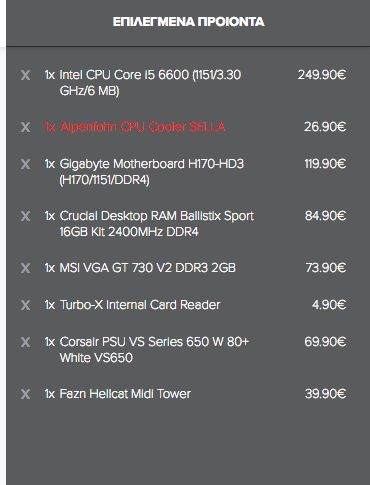
Task: Click the 39.90€ price of the Midi Tower
Action: (325, 394)
